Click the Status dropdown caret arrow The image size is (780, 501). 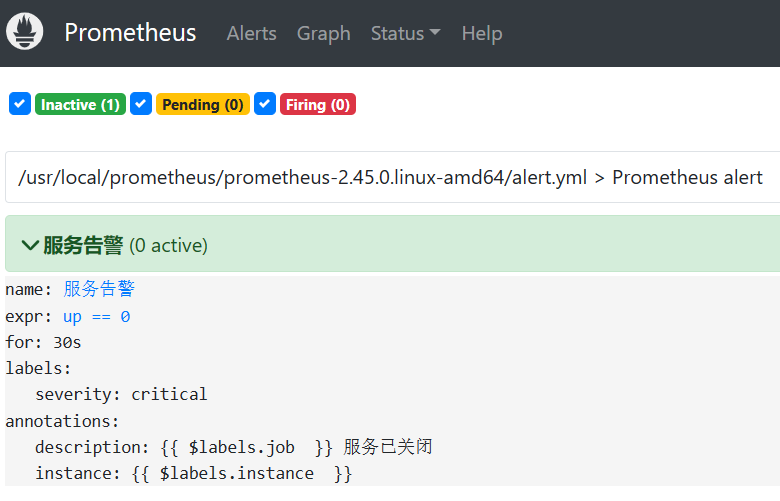click(435, 33)
